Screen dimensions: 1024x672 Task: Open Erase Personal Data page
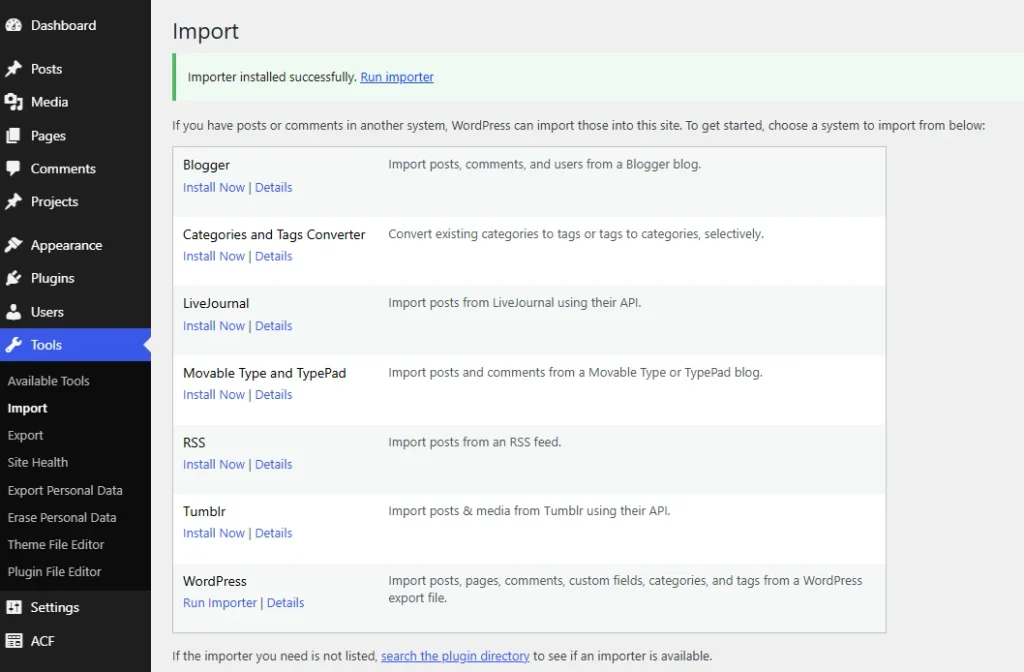(62, 517)
